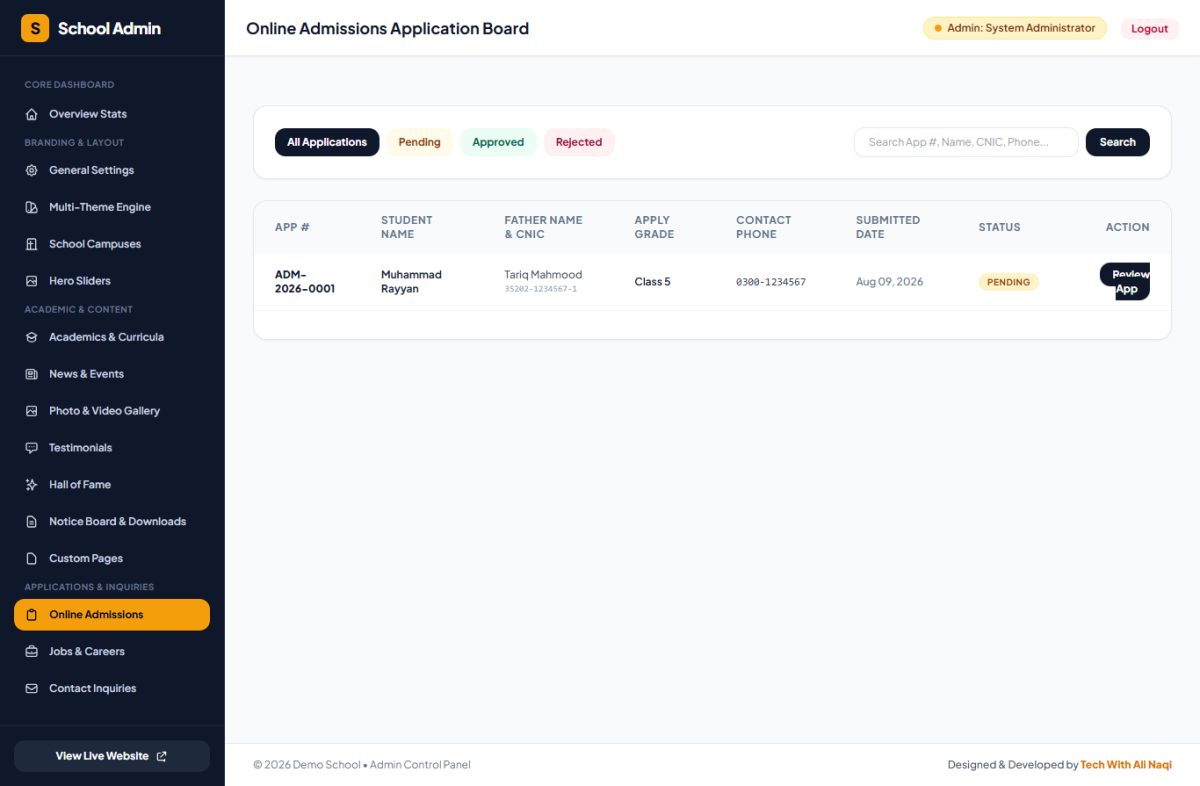Viewport: 1200px width, 786px height.
Task: Click the STUDENT NAME column header
Action: 407,227
